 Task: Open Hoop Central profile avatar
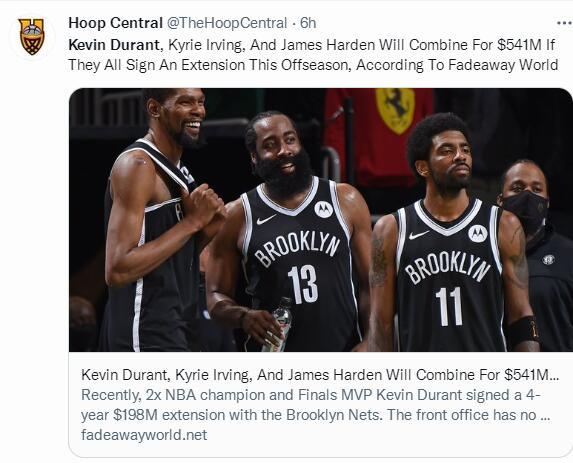[x=32, y=37]
